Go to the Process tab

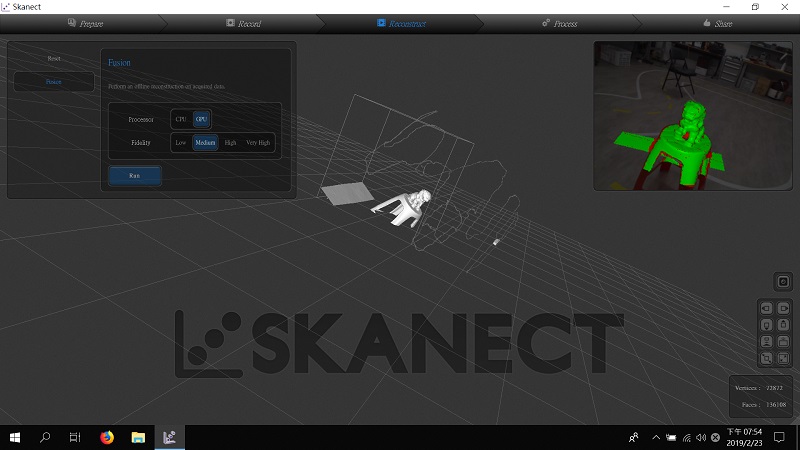(x=560, y=23)
